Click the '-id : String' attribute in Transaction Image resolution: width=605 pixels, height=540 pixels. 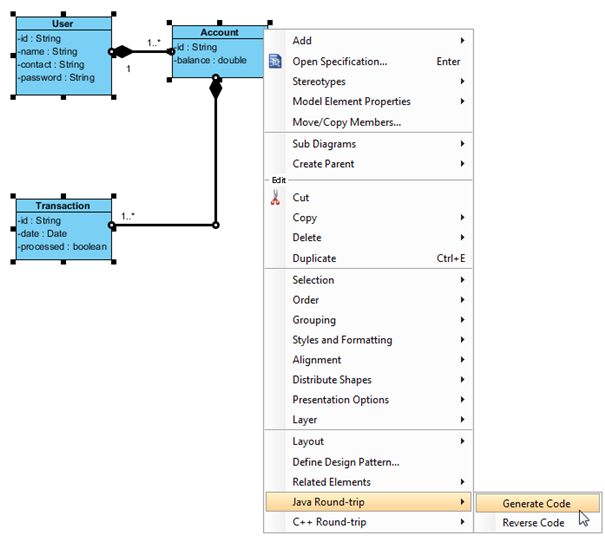[39, 221]
